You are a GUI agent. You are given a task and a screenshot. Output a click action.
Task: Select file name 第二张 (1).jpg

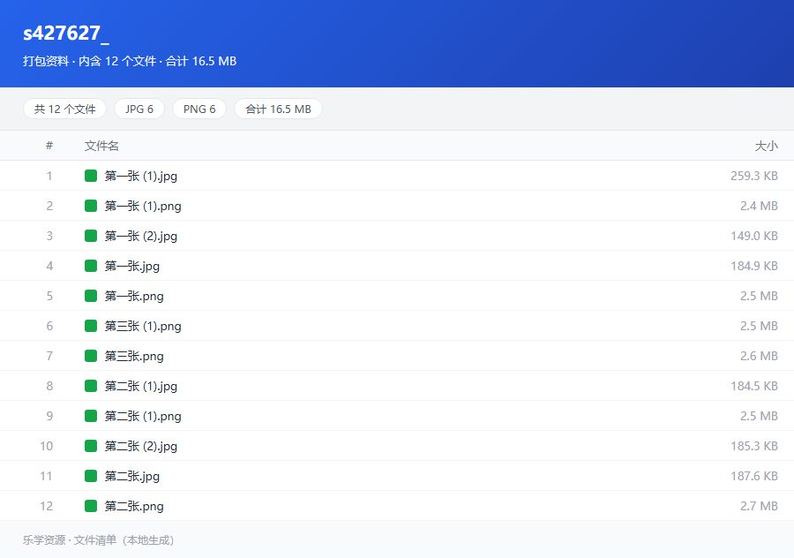[141, 386]
